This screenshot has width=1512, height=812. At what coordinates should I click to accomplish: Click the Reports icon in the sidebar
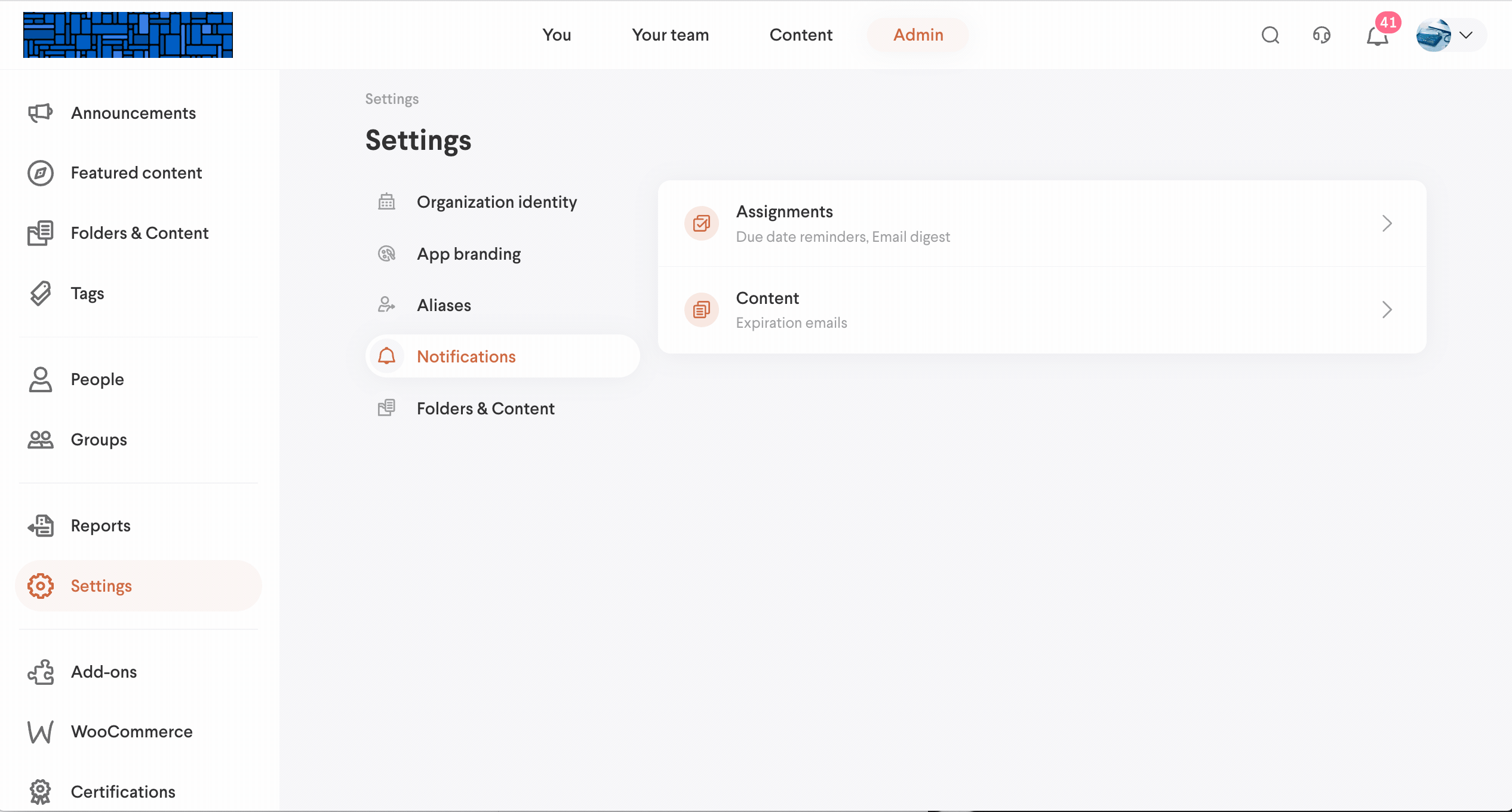tap(40, 525)
